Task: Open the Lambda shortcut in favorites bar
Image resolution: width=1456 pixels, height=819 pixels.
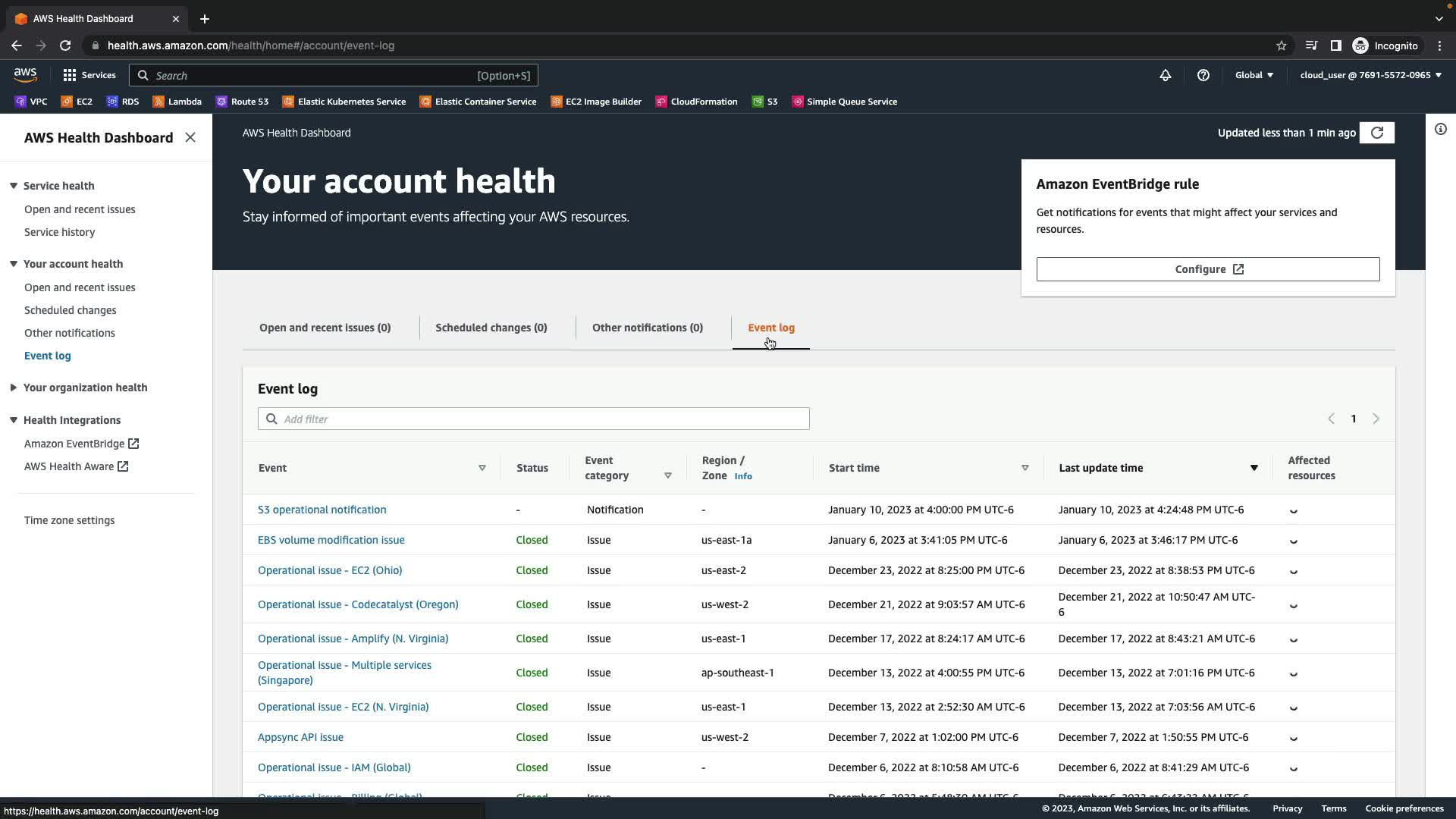Action: pos(177,102)
